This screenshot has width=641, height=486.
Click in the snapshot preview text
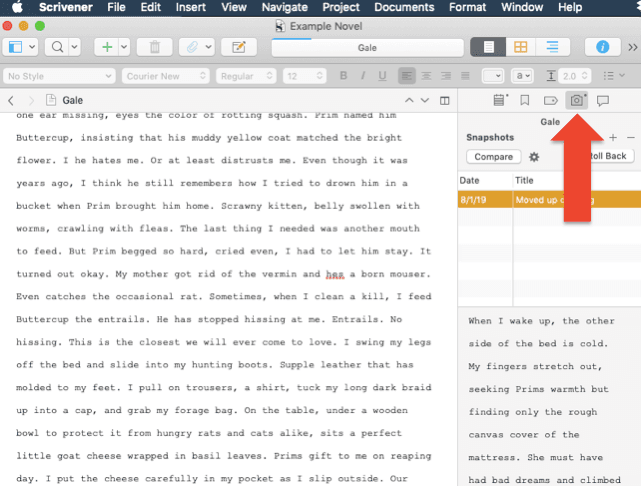(x=549, y=396)
